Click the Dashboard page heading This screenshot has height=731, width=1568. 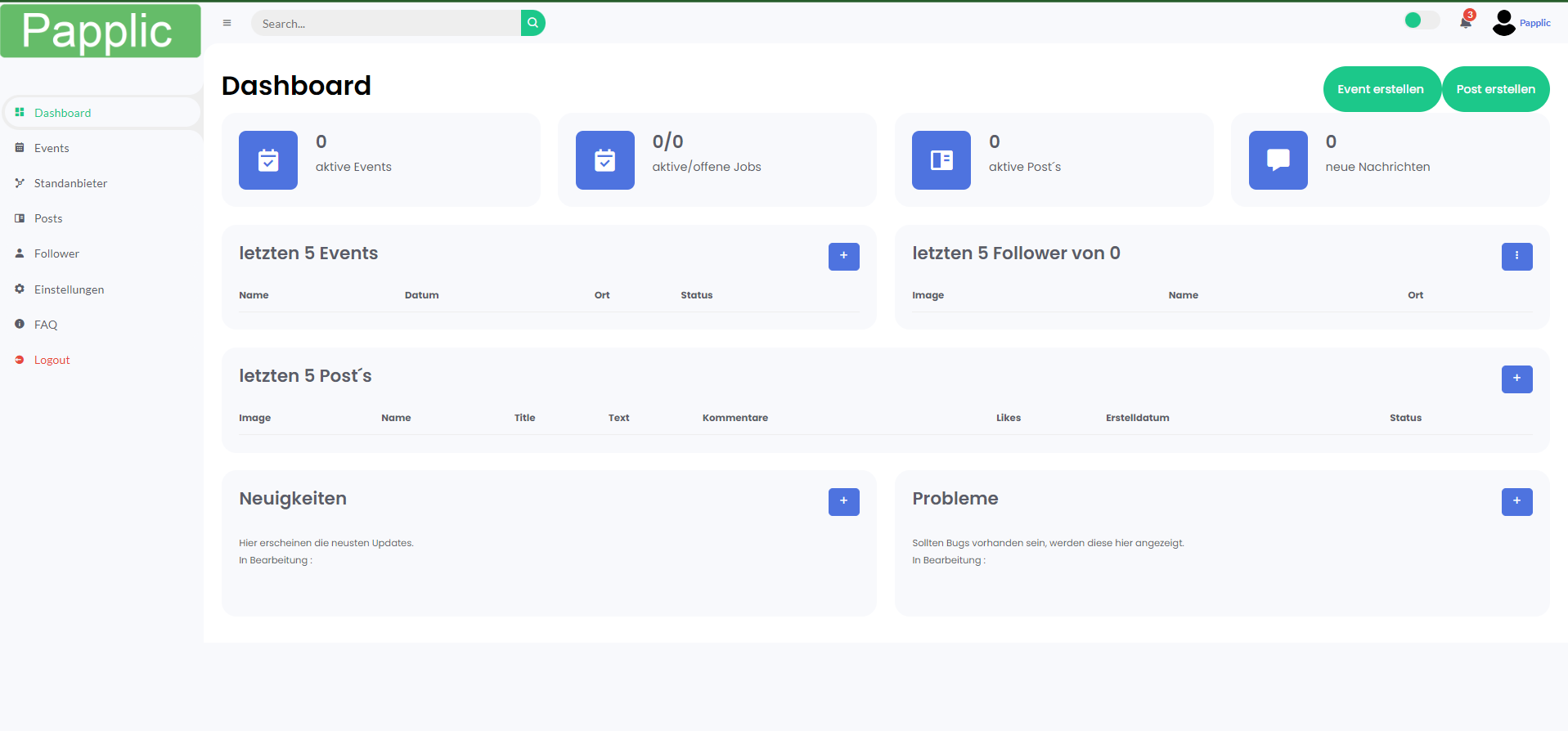(x=296, y=86)
